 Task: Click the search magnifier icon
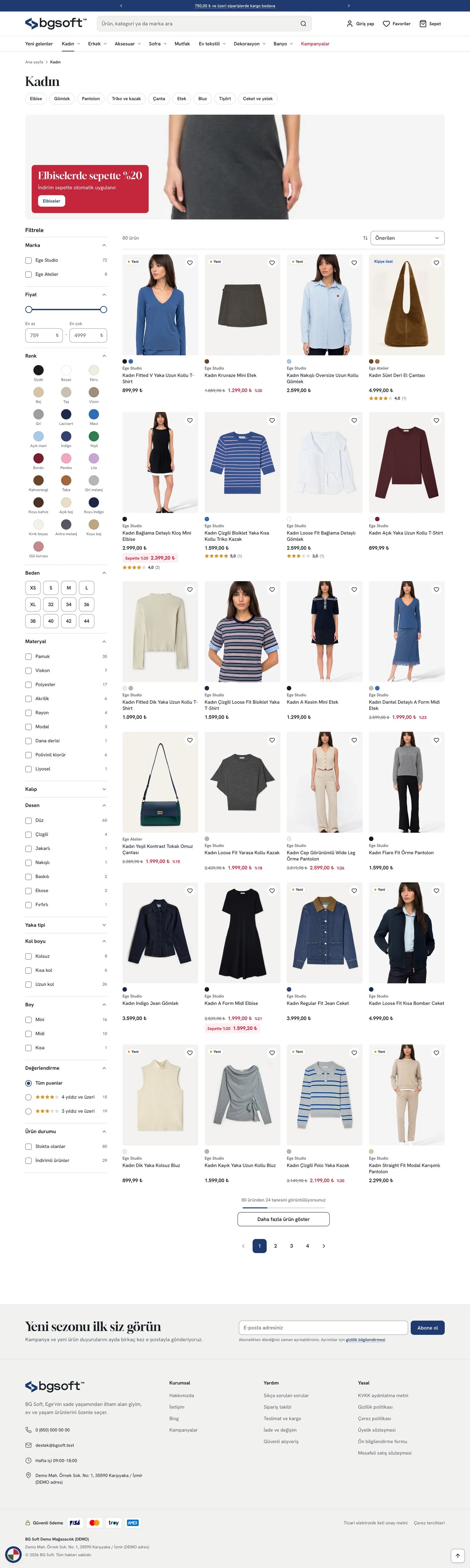tap(303, 24)
